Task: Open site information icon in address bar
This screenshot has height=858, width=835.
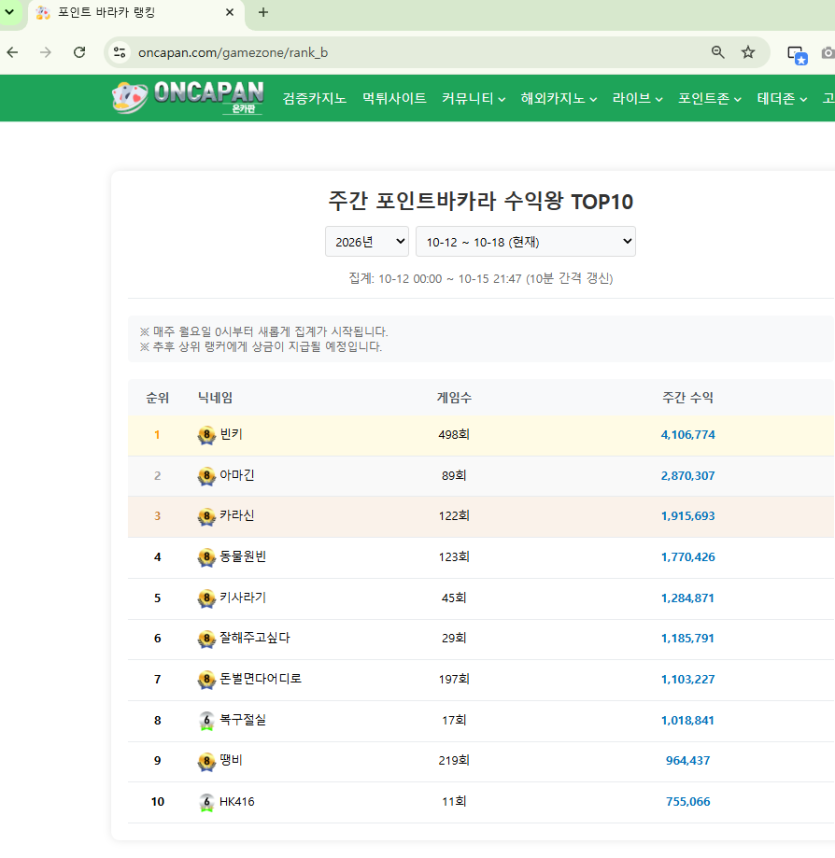Action: point(120,53)
